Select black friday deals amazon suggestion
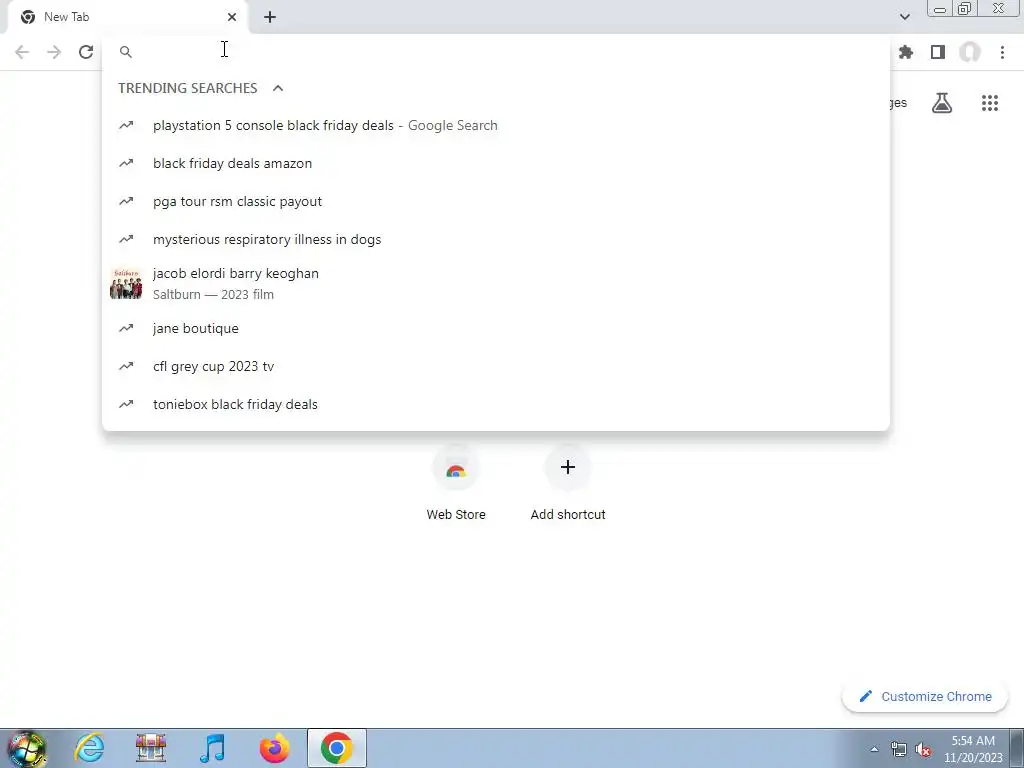Viewport: 1024px width, 768px height. (x=496, y=163)
